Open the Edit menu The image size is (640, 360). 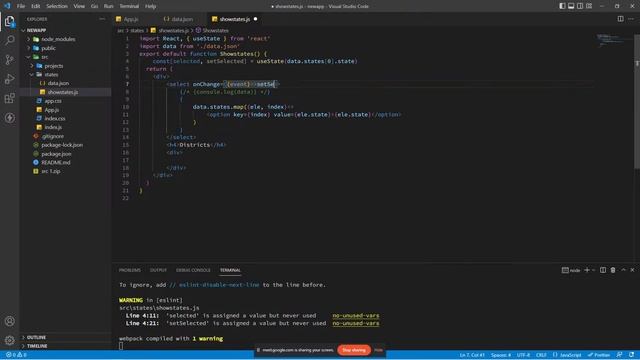pos(36,6)
